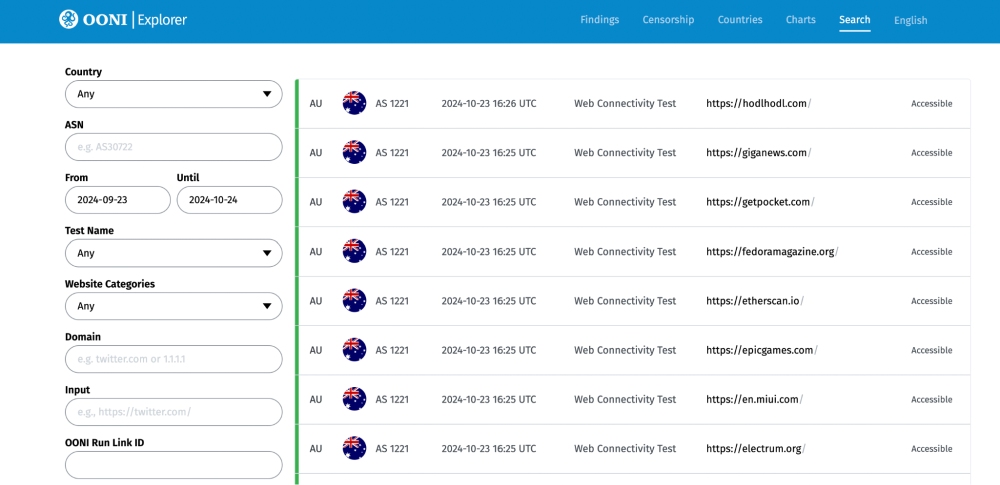Go to the Findings page

coord(599,20)
